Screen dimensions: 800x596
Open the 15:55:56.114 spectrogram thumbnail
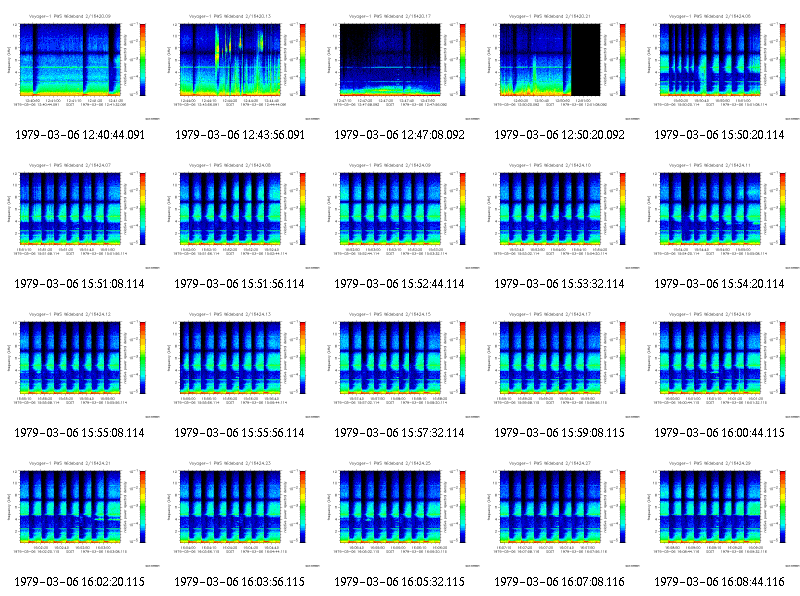(240, 364)
